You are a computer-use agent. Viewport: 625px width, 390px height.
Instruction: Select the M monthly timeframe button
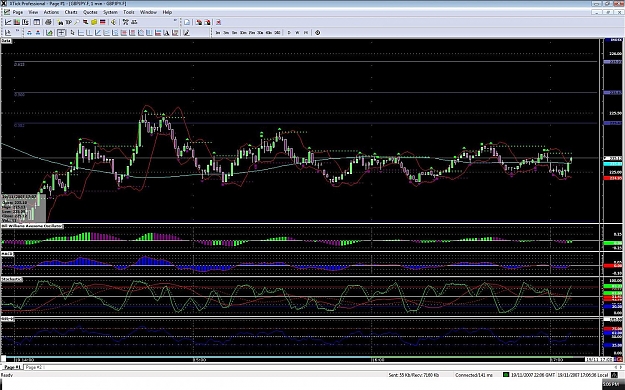(306, 33)
